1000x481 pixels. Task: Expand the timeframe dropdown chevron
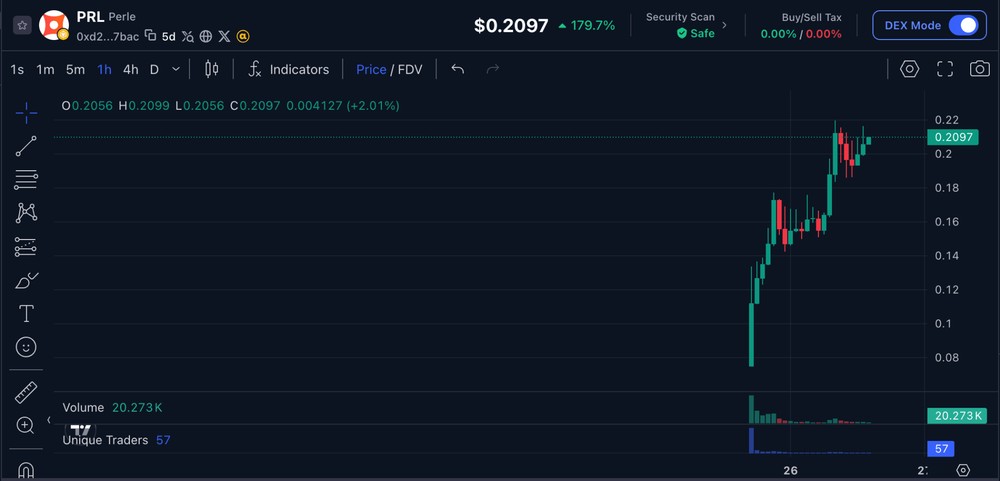[x=176, y=70]
